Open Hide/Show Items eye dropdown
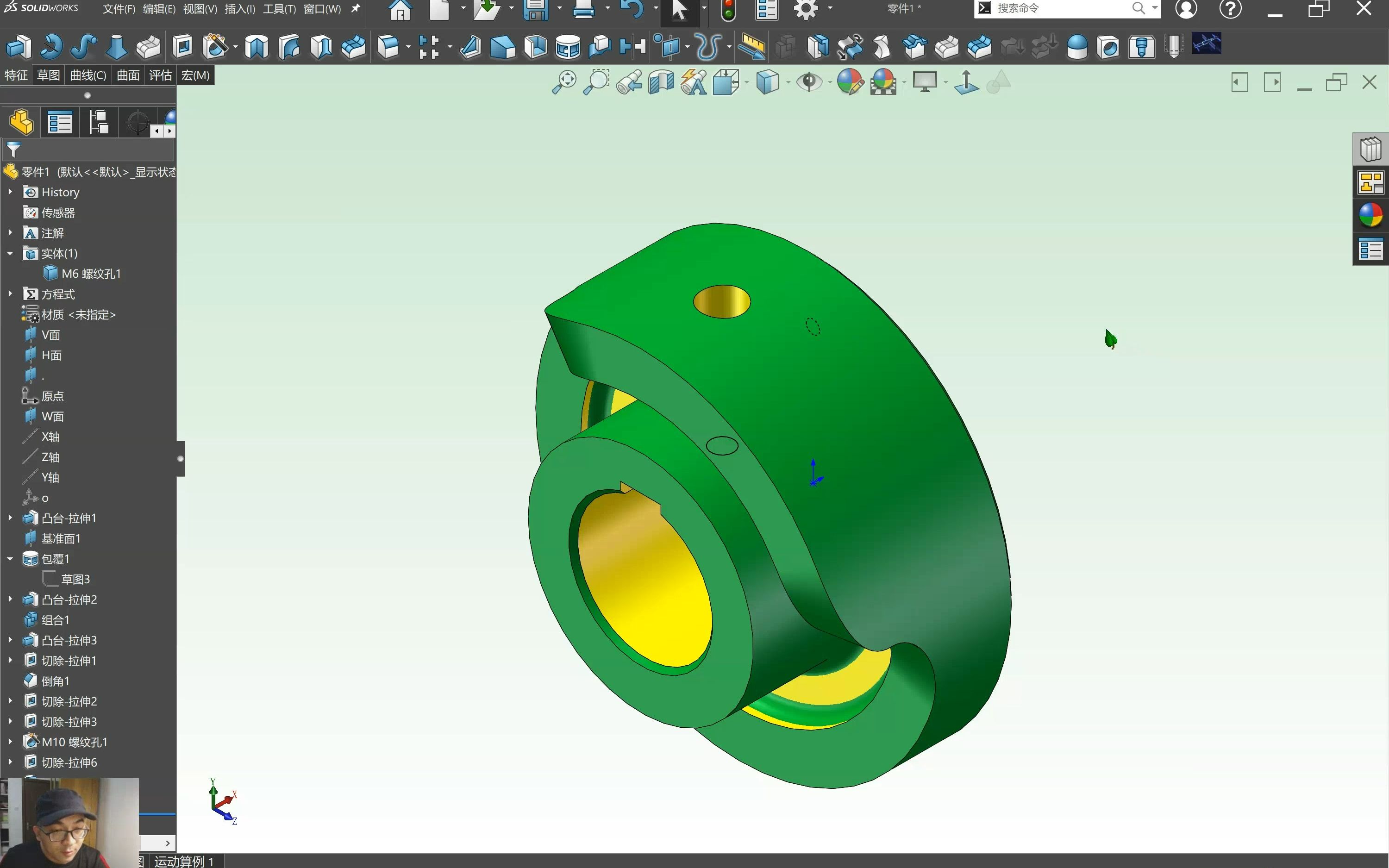1389x868 pixels. point(831,83)
